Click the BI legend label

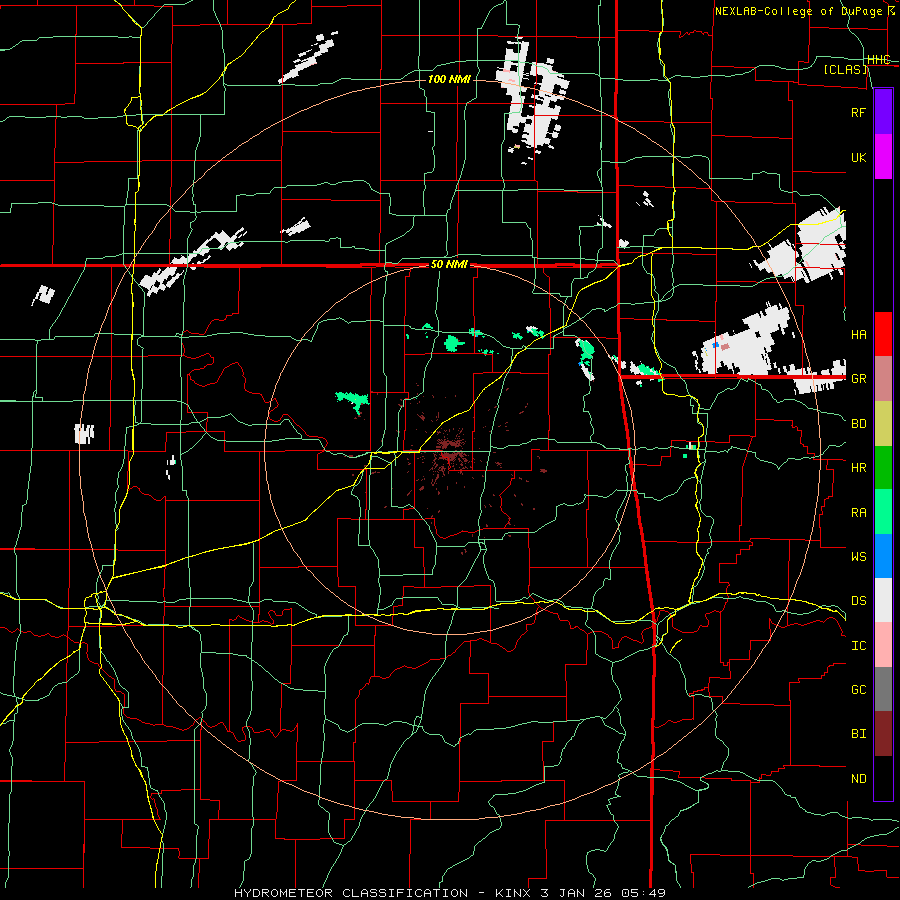coord(858,734)
